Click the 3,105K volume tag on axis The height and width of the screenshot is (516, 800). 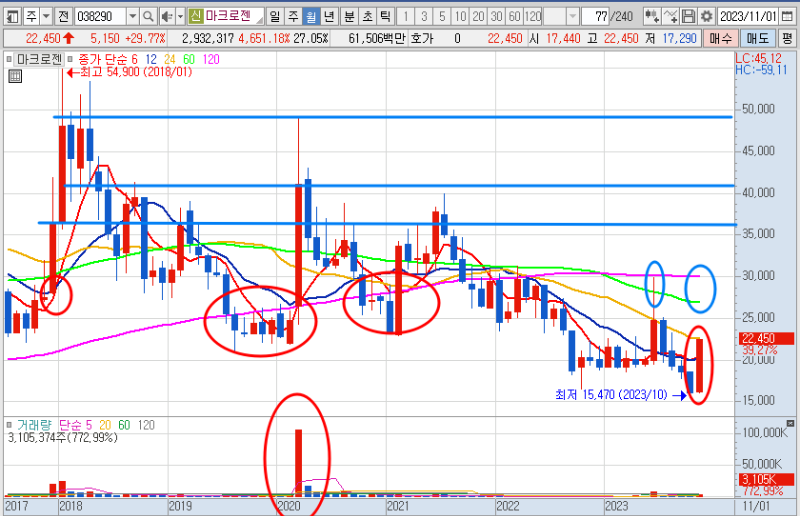[x=766, y=479]
